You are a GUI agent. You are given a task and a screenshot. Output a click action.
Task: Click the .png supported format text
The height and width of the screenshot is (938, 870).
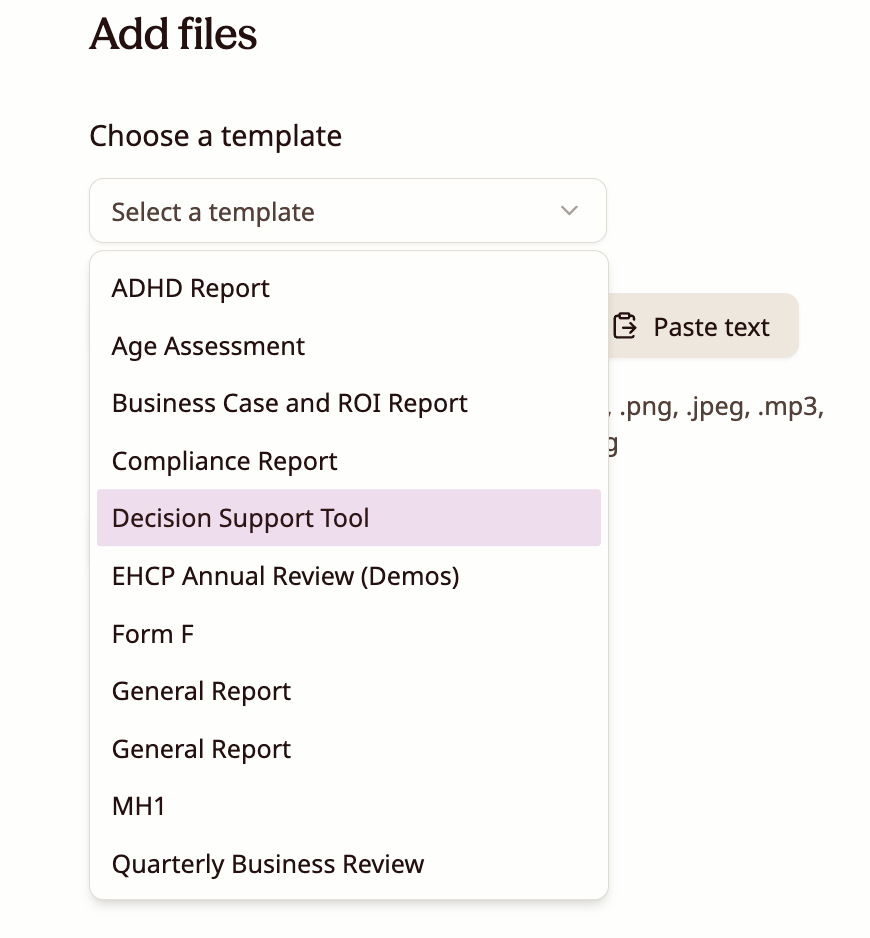(x=646, y=409)
